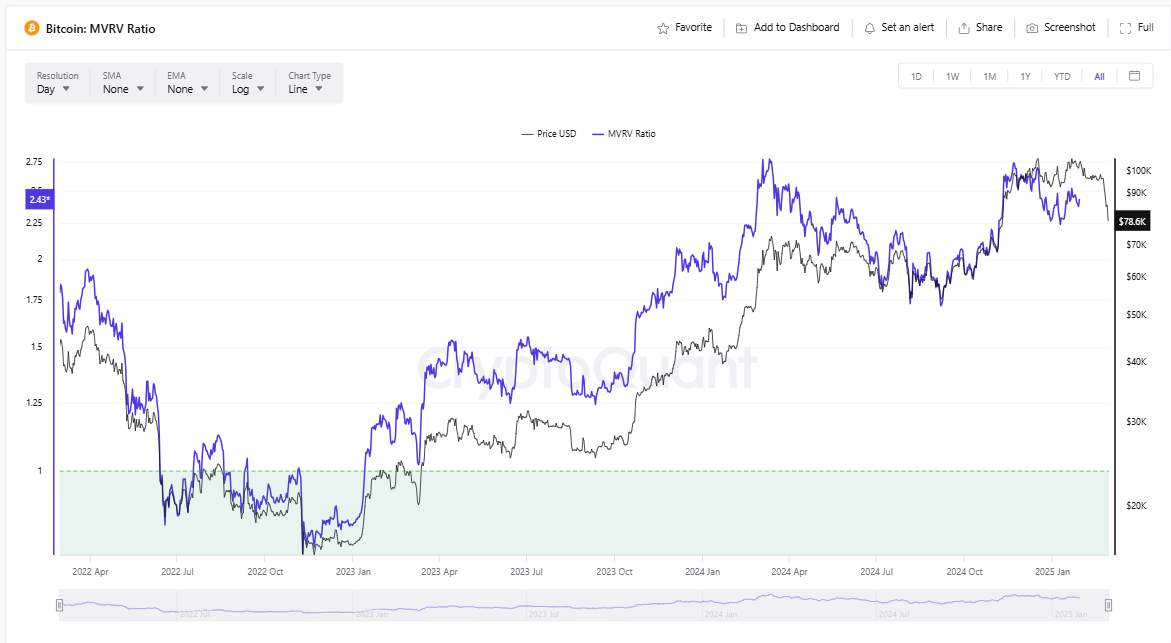
Task: Click the orange Bitcoin logo icon
Action: [31, 28]
